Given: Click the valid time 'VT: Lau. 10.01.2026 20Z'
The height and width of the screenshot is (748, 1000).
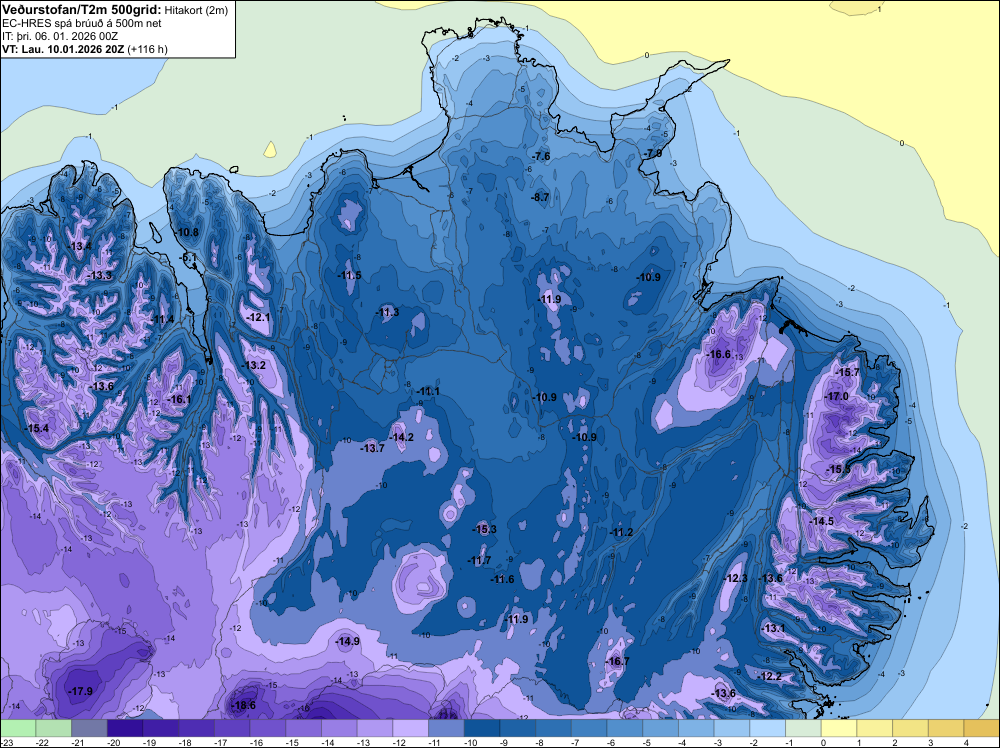Looking at the screenshot, I should [64, 49].
